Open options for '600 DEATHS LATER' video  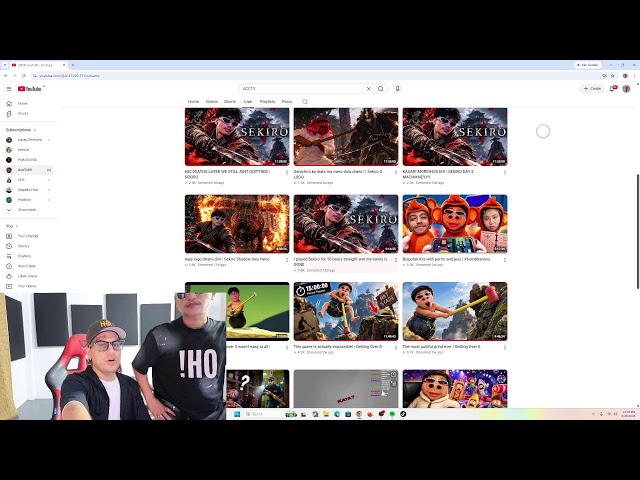[287, 173]
